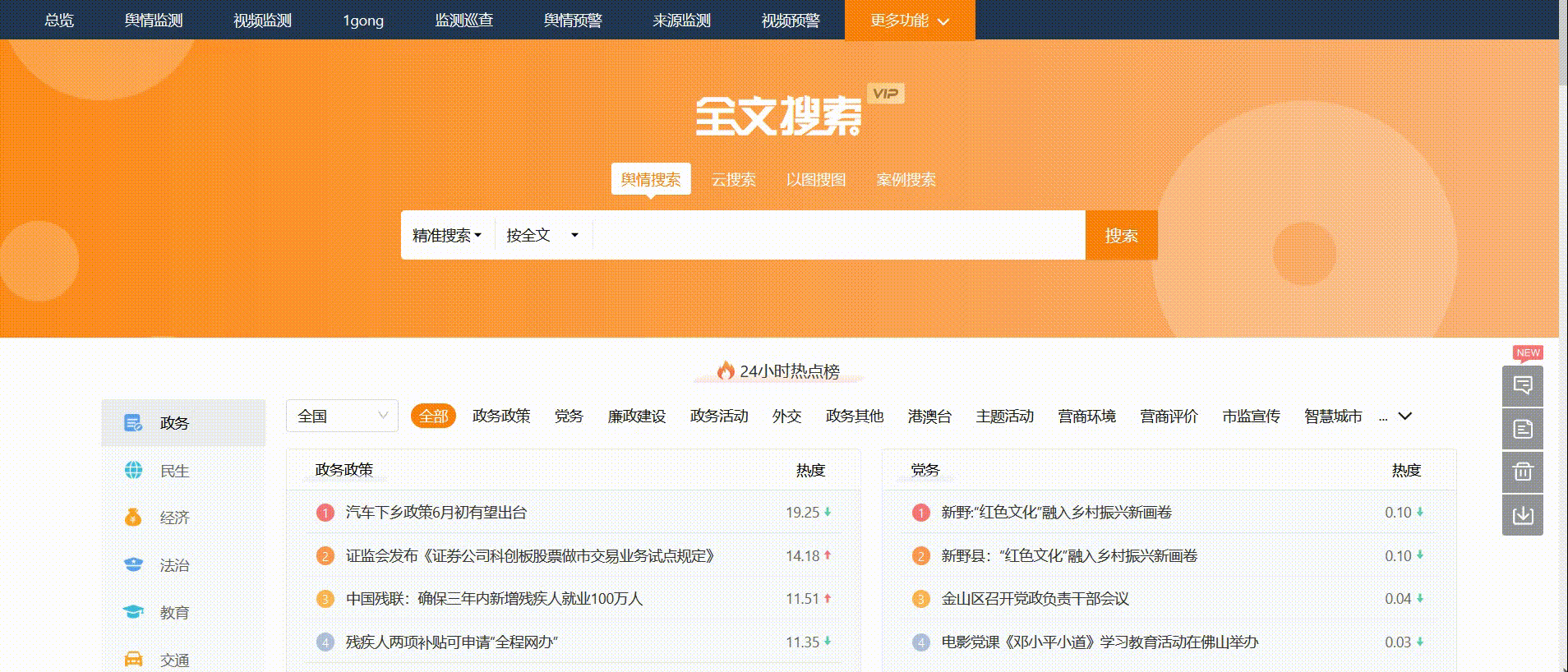Viewport: 1568px width, 672px height.
Task: Open headline 中国残联：确保三年内新增残疾人就业100万人
Action: click(x=494, y=599)
